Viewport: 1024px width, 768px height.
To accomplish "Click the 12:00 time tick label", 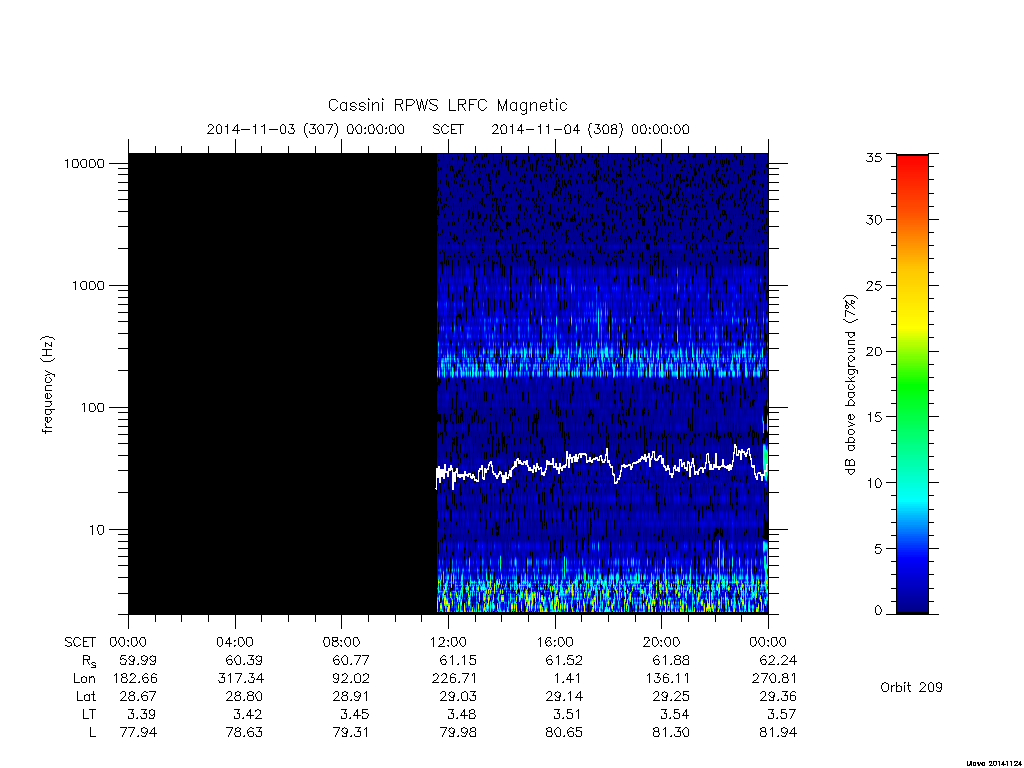I will [448, 643].
